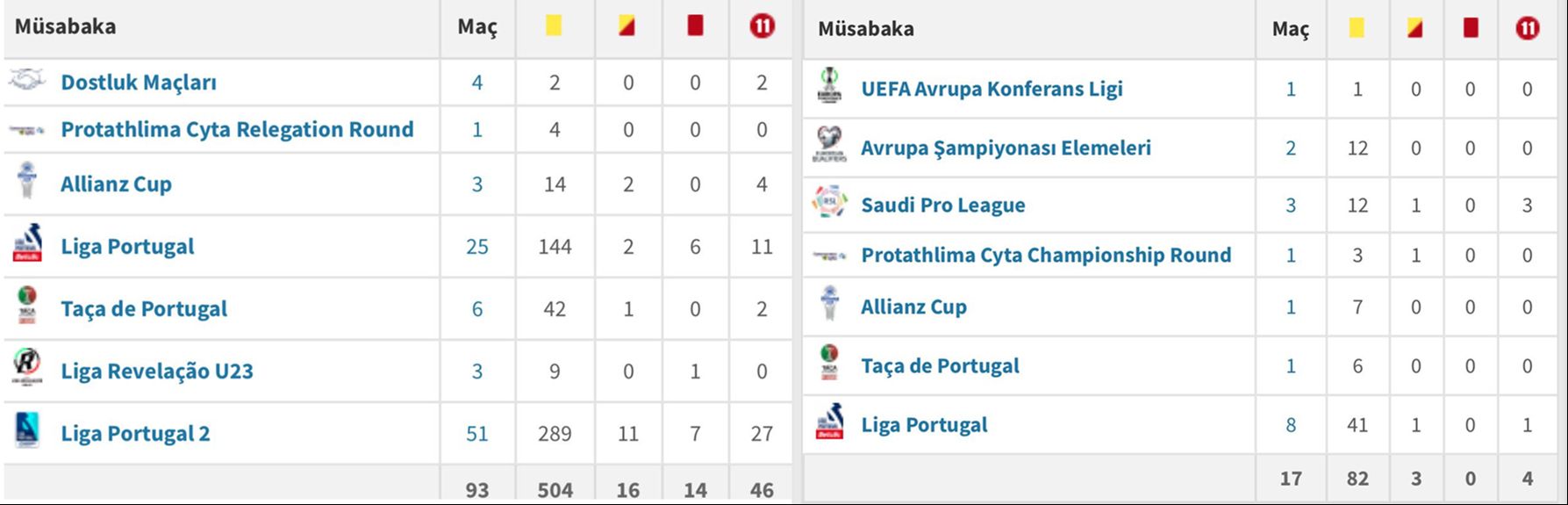Open Protathlima Cyta Championship Round link
The height and width of the screenshot is (505, 1568).
(1046, 255)
